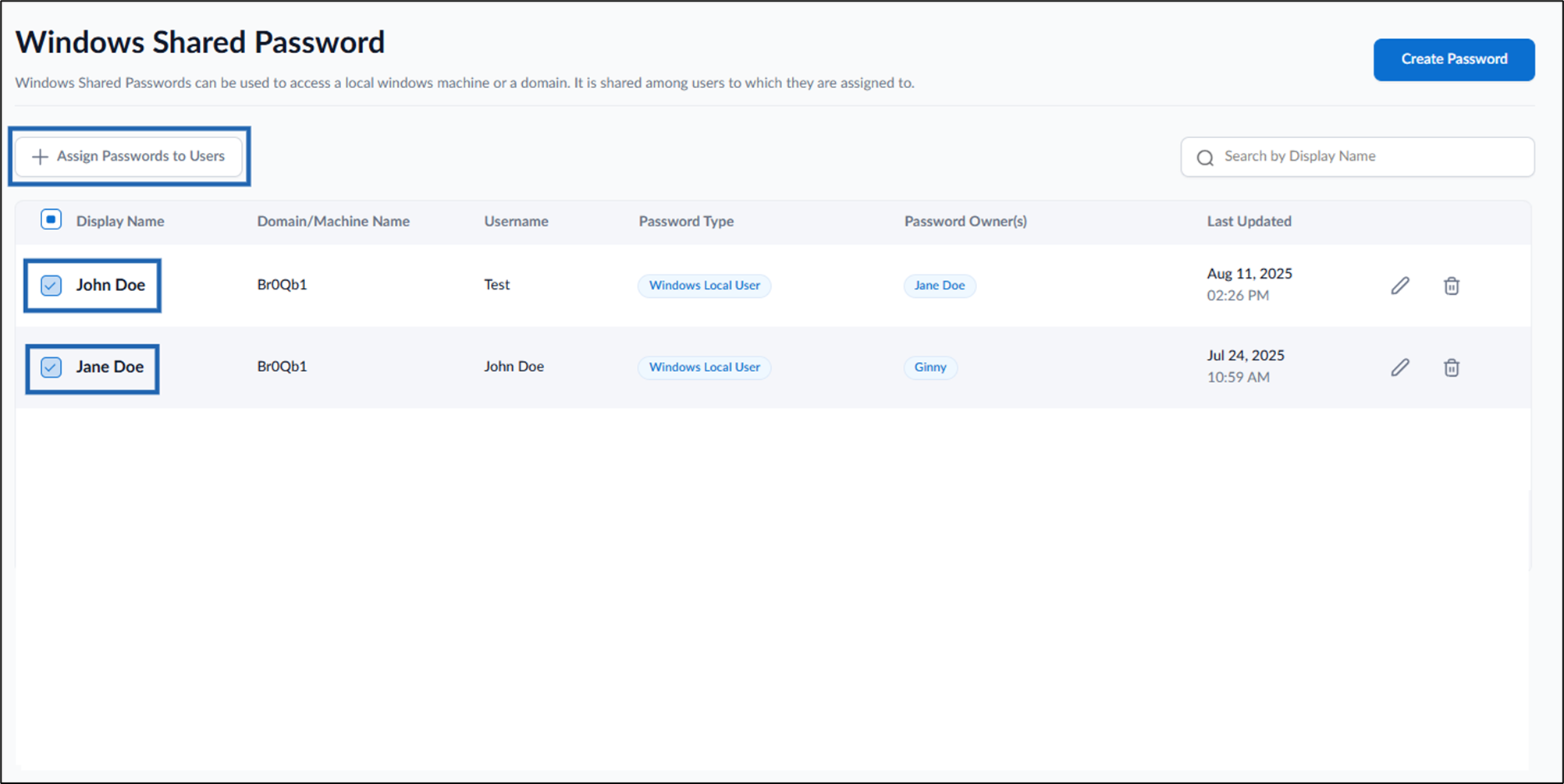Viewport: 1564px width, 784px height.
Task: Focus the Search by Display Name field
Action: (x=1357, y=157)
